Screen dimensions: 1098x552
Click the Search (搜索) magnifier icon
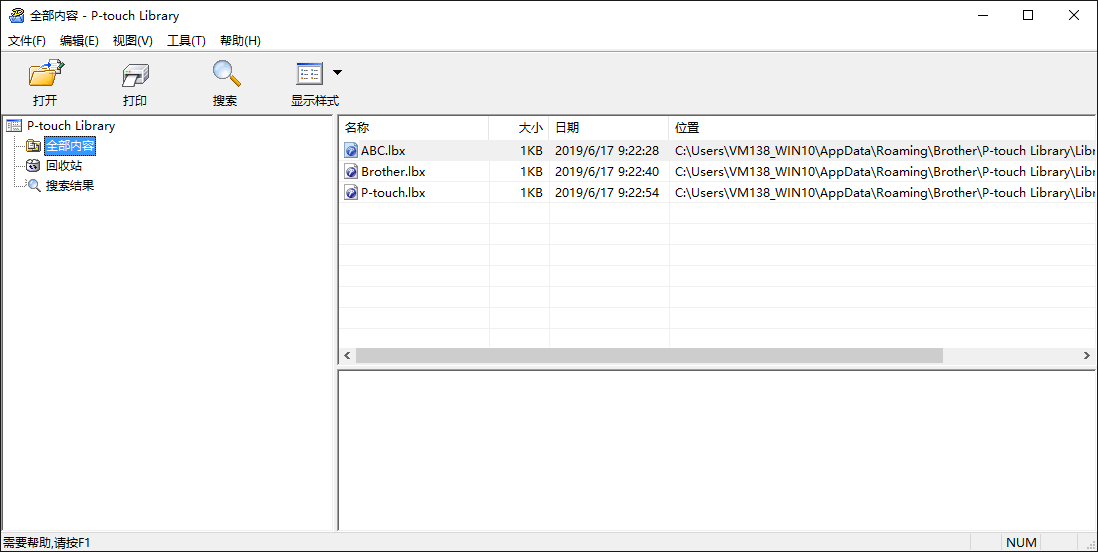[225, 74]
